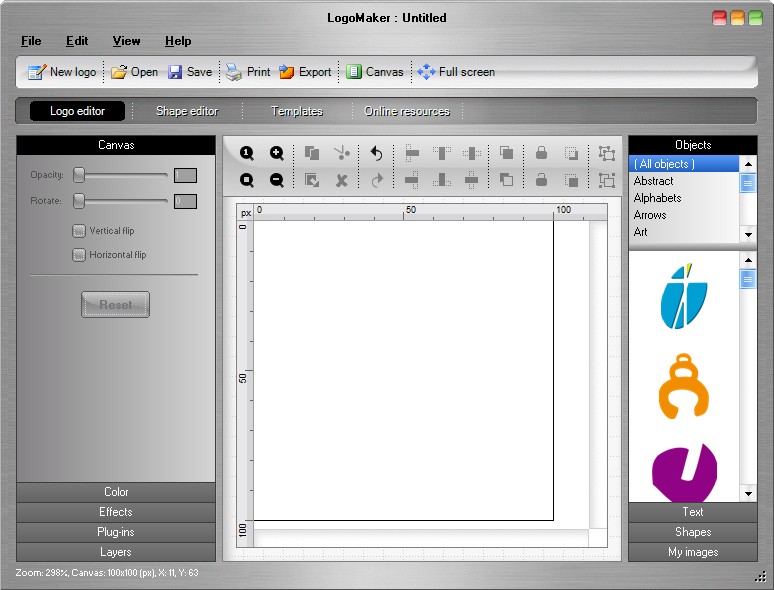774x590 pixels.
Task: Click the Export toolbar button
Action: click(x=305, y=72)
